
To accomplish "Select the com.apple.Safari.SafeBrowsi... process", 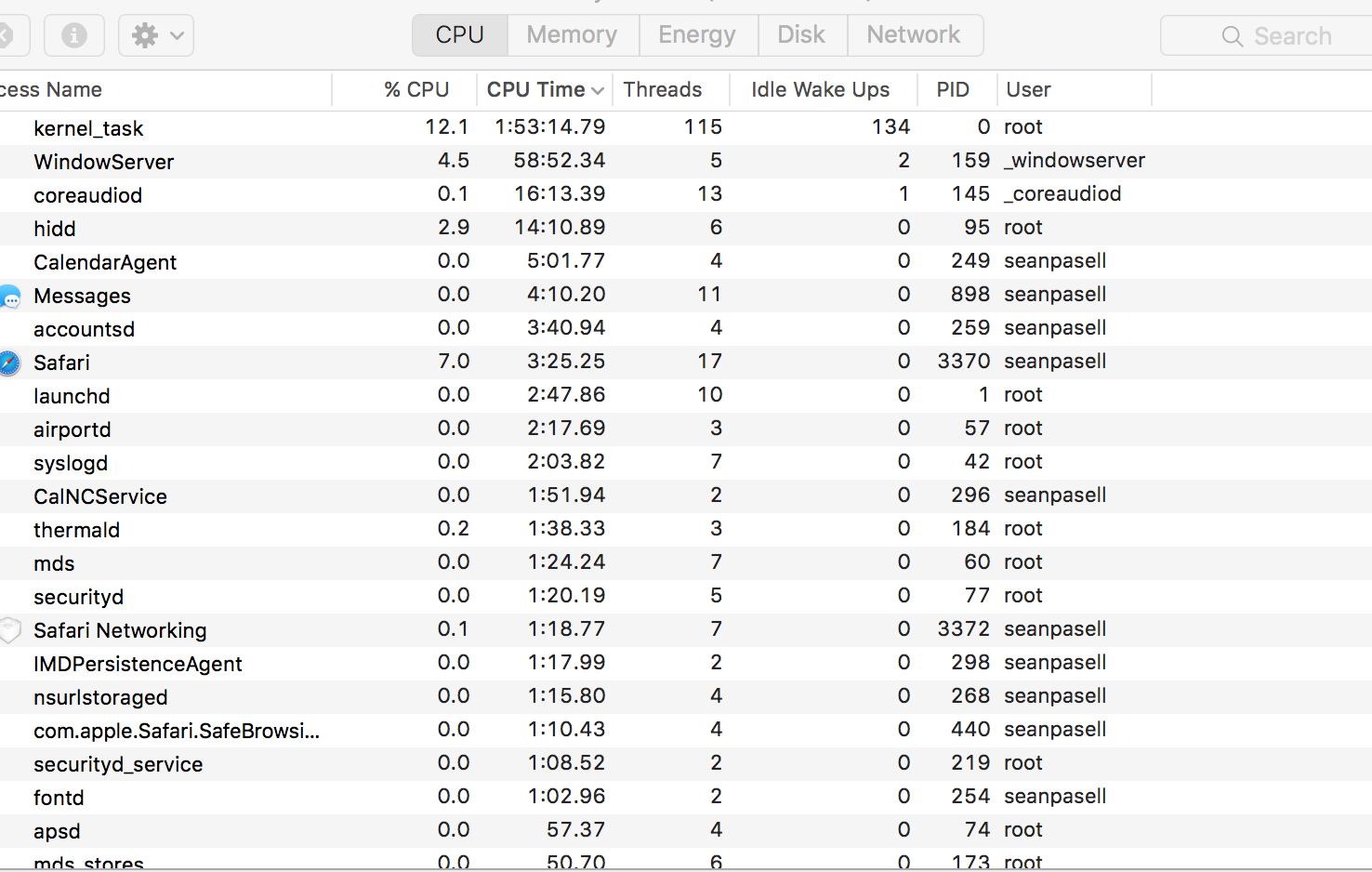I will click(x=177, y=731).
